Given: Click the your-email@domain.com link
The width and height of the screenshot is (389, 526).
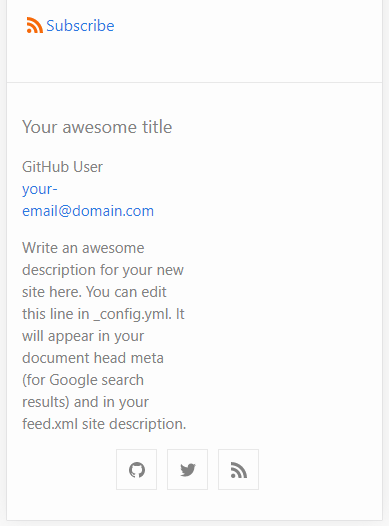Looking at the screenshot, I should [x=88, y=200].
